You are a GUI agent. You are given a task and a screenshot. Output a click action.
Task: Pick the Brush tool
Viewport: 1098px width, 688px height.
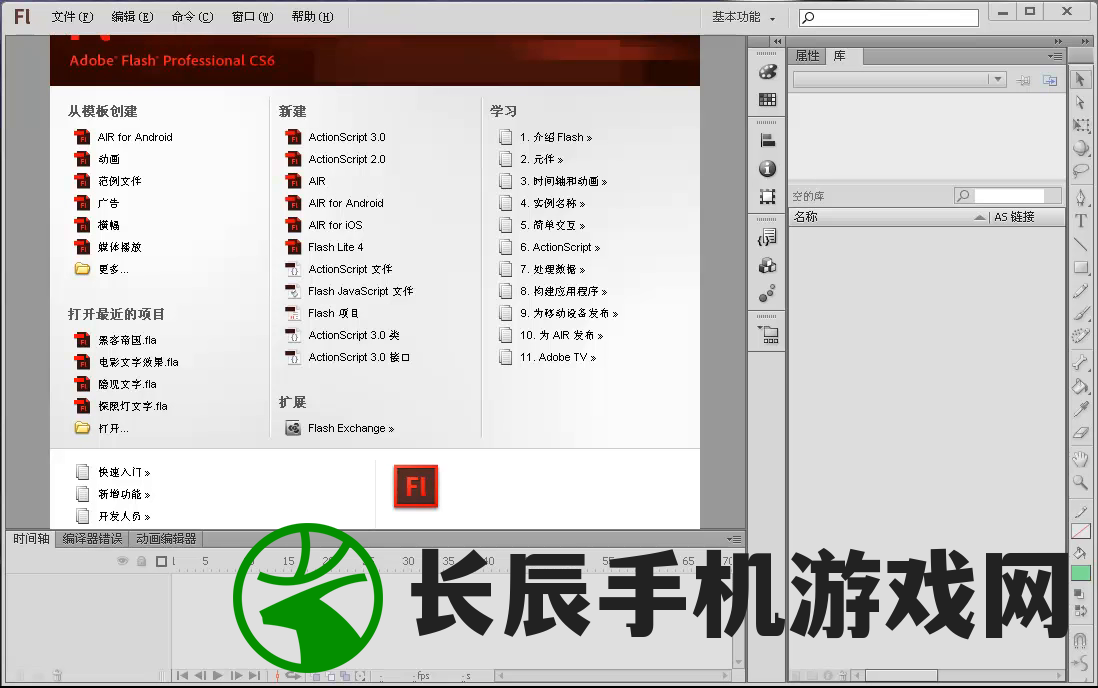tap(1080, 313)
